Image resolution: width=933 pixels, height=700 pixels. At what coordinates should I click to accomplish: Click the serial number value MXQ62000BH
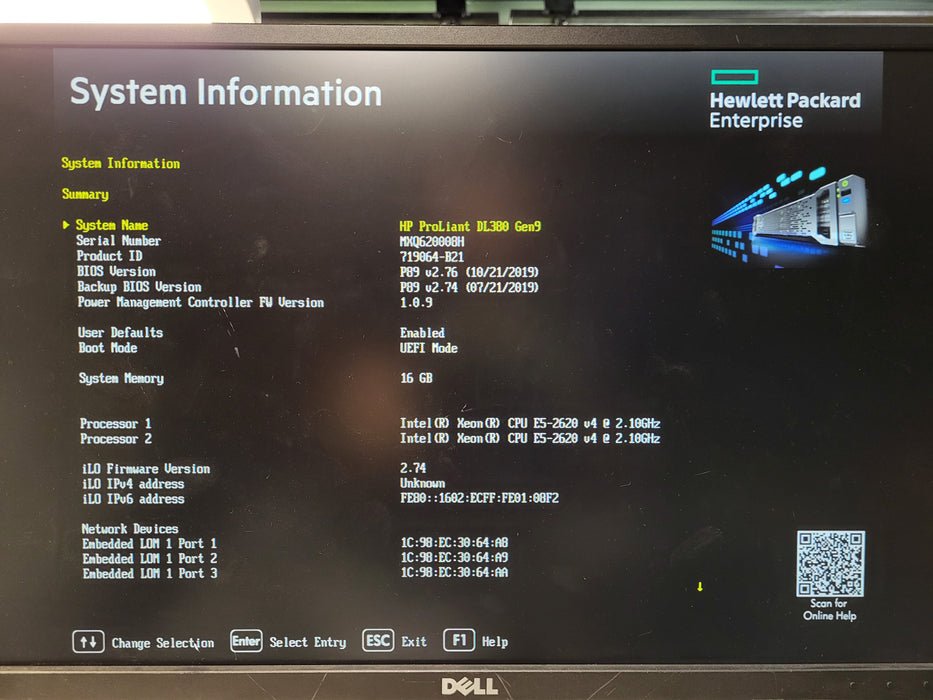[x=432, y=242]
